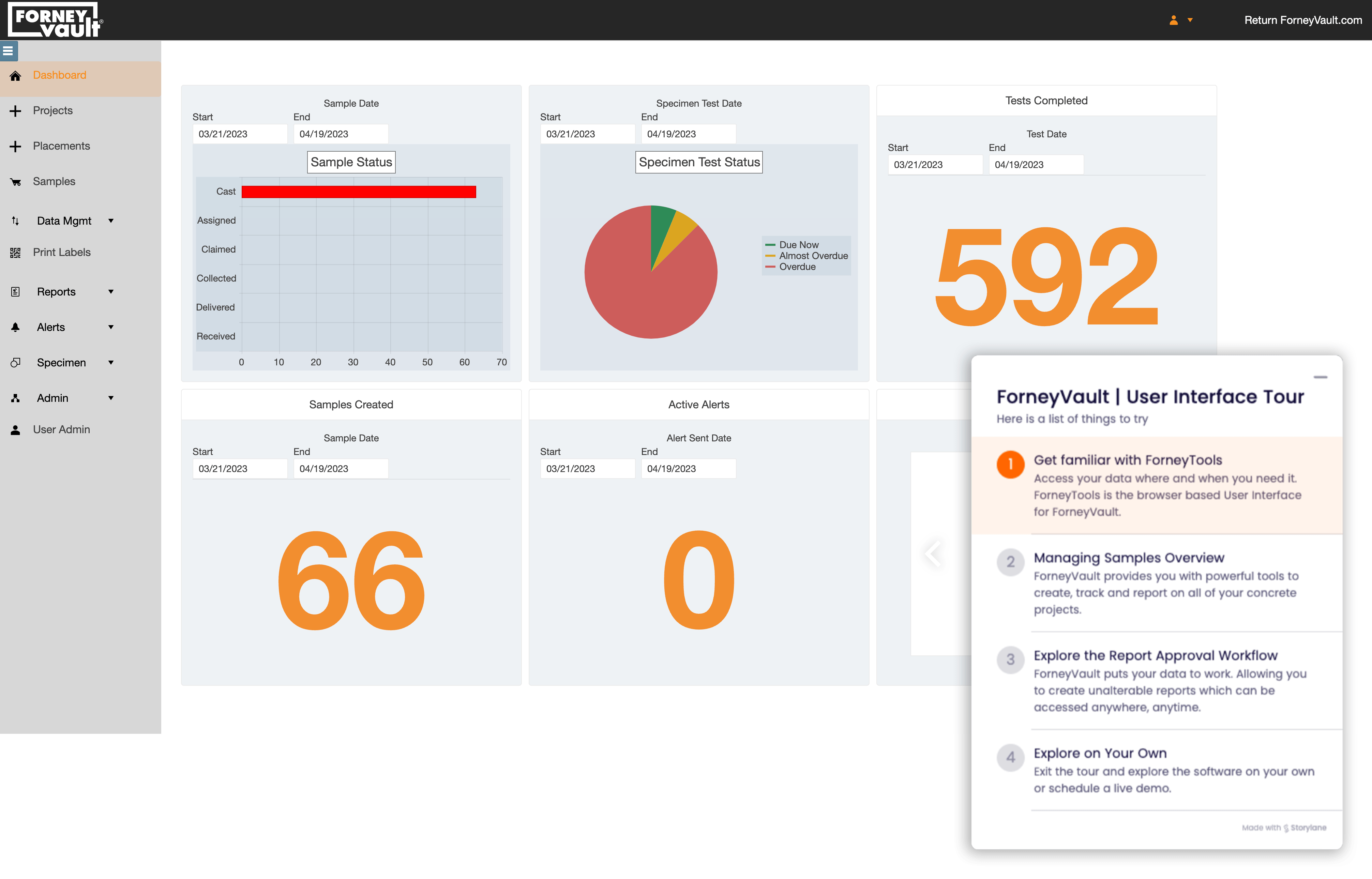The height and width of the screenshot is (879, 1372).
Task: Expand the Data Mgmt dropdown arrow
Action: (111, 221)
